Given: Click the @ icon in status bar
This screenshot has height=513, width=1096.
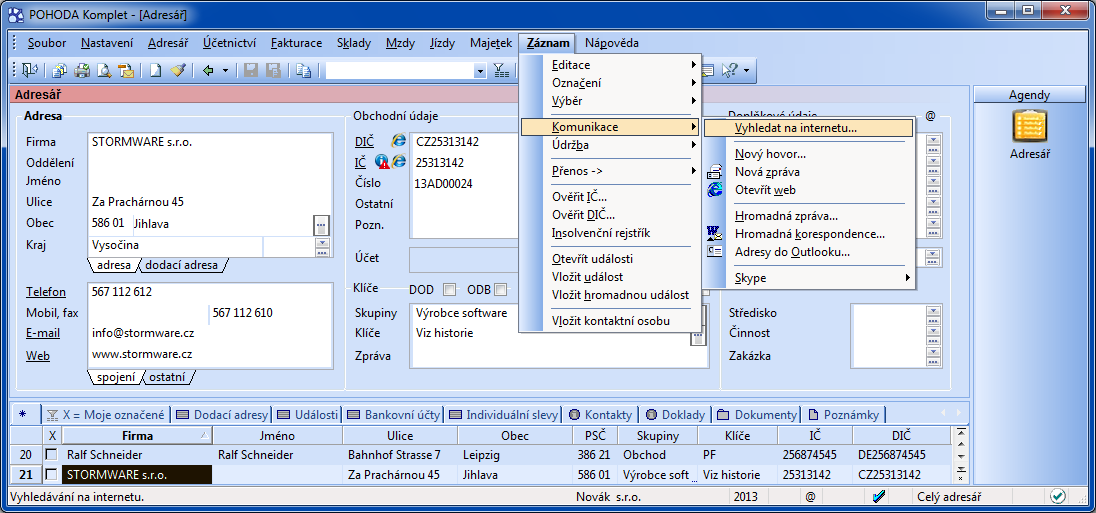Looking at the screenshot, I should [x=810, y=496].
